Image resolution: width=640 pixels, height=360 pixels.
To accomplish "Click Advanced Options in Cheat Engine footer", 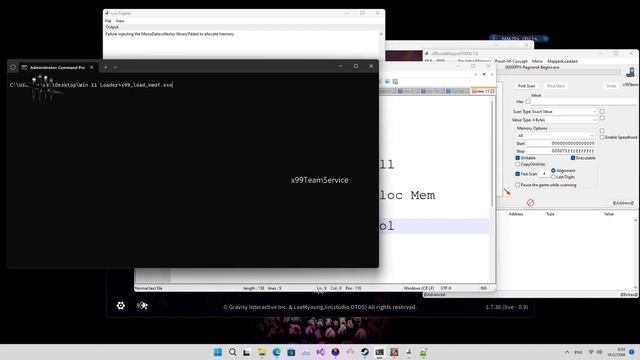I will click(x=434, y=295).
